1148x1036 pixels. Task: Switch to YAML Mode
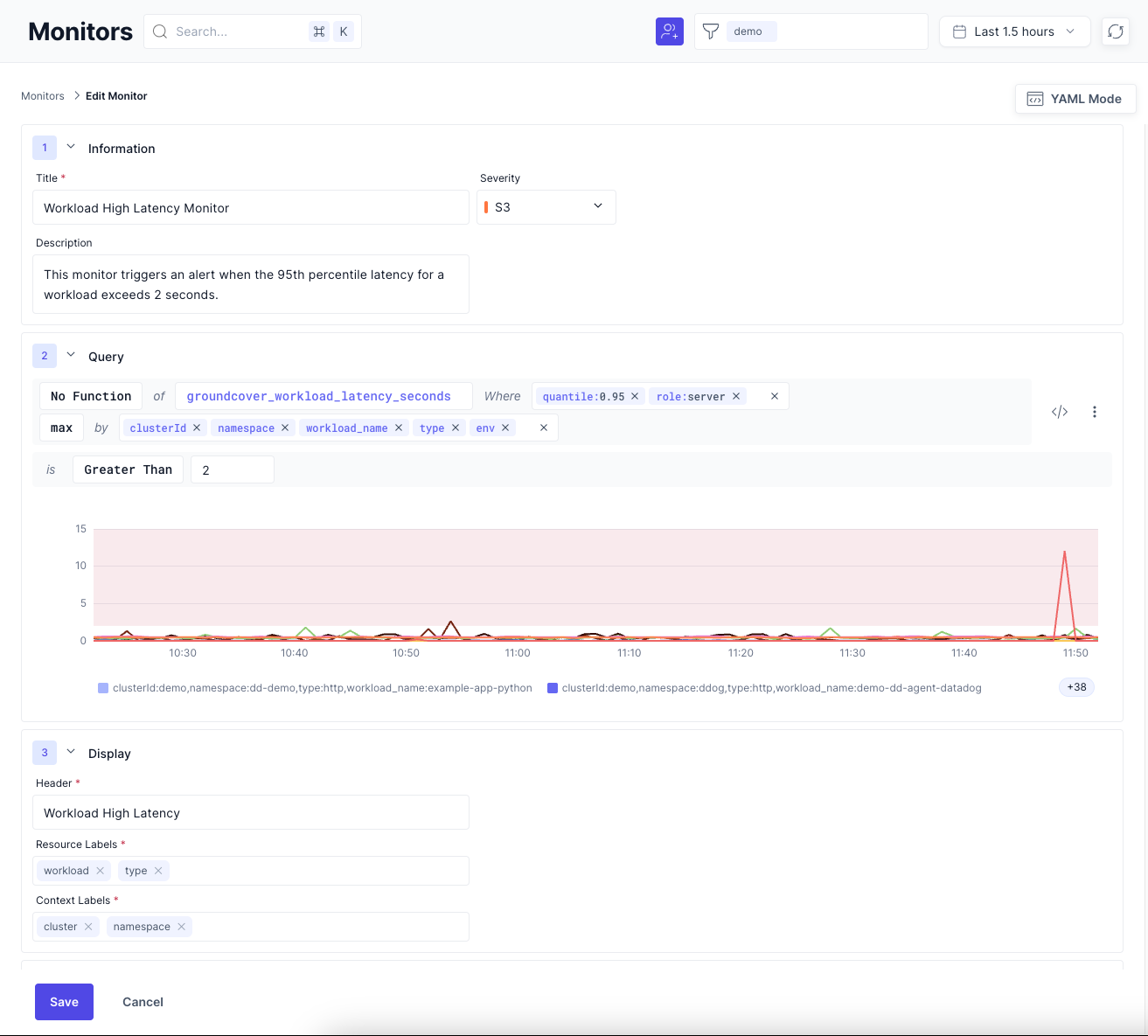1075,99
